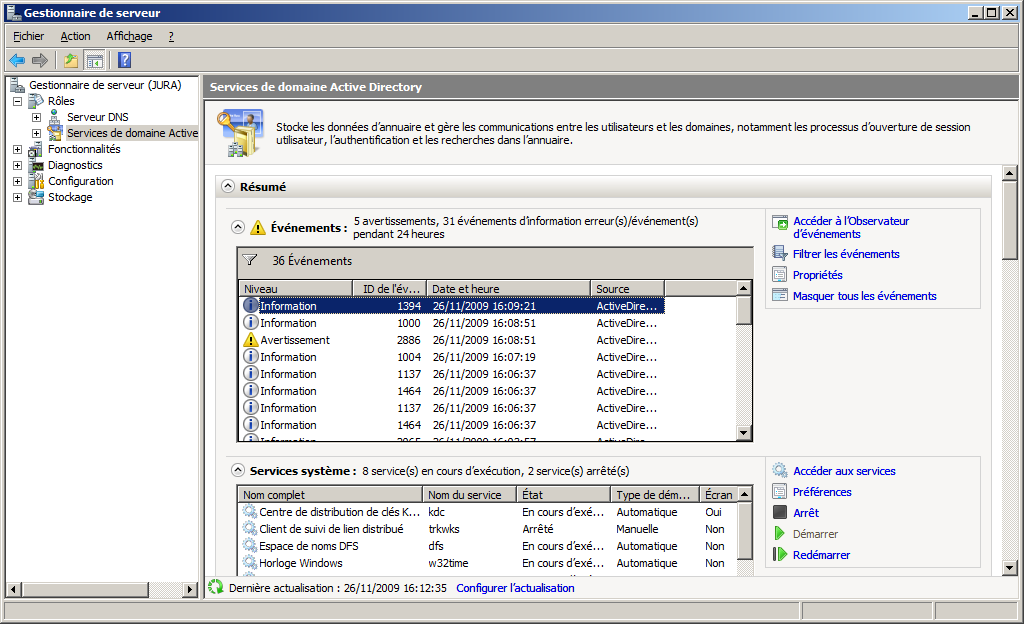Screen dimensions: 1024x624
Task: Collapse the Événements section chevron
Action: tap(238, 227)
